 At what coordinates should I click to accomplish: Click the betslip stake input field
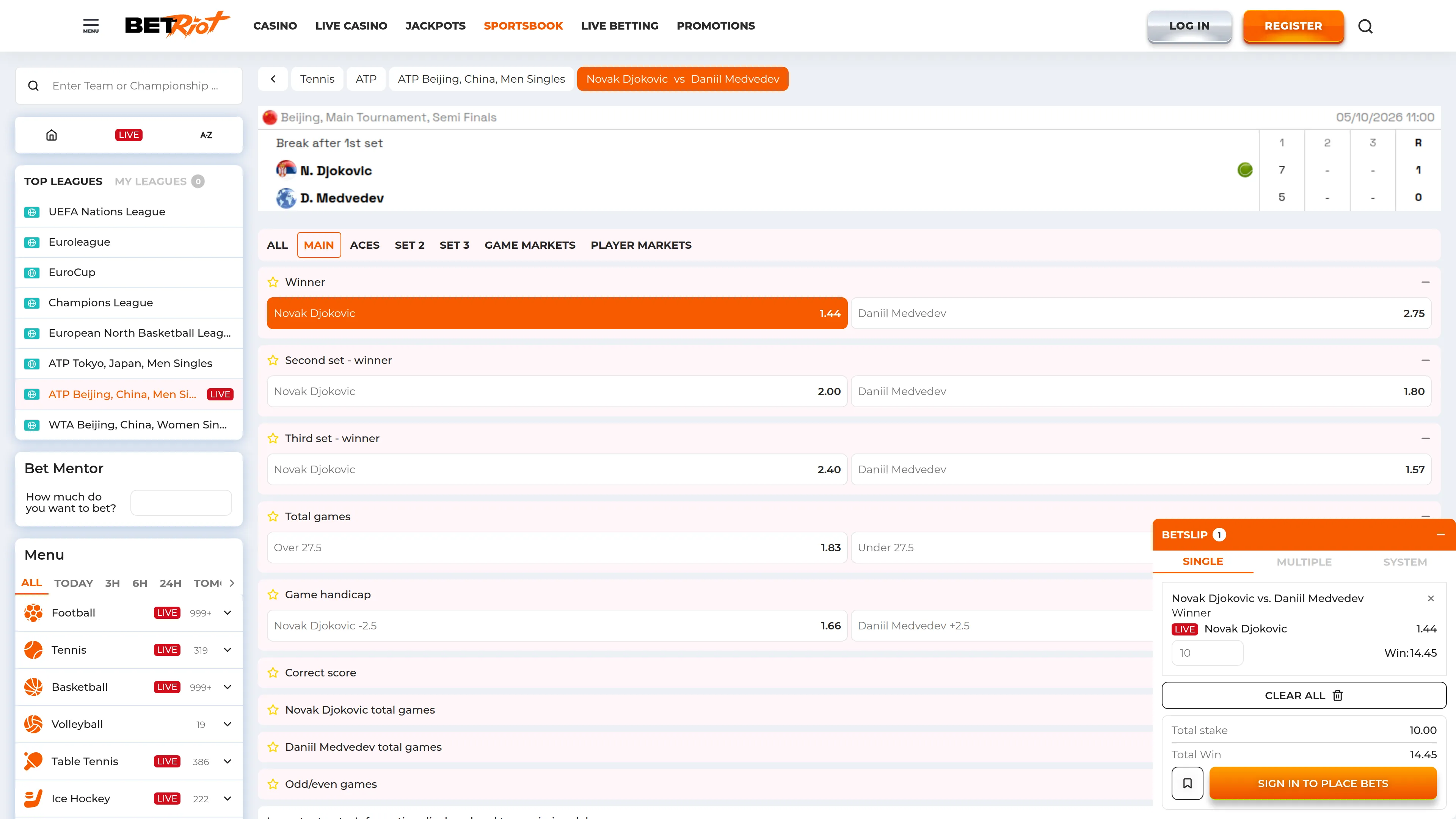click(1207, 653)
